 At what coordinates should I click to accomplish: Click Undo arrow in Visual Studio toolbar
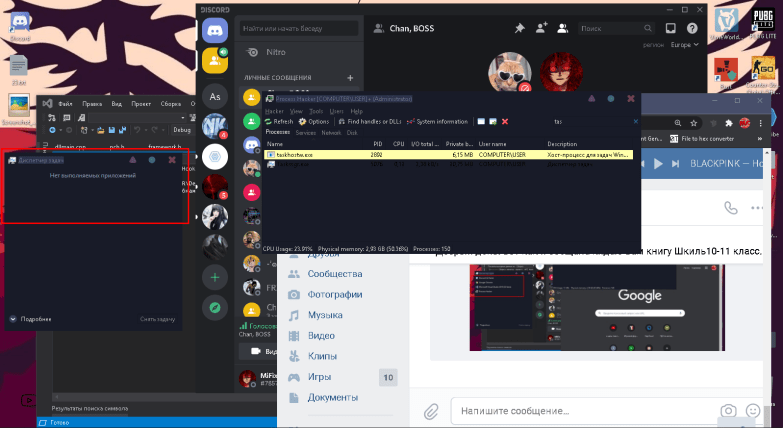coord(137,130)
